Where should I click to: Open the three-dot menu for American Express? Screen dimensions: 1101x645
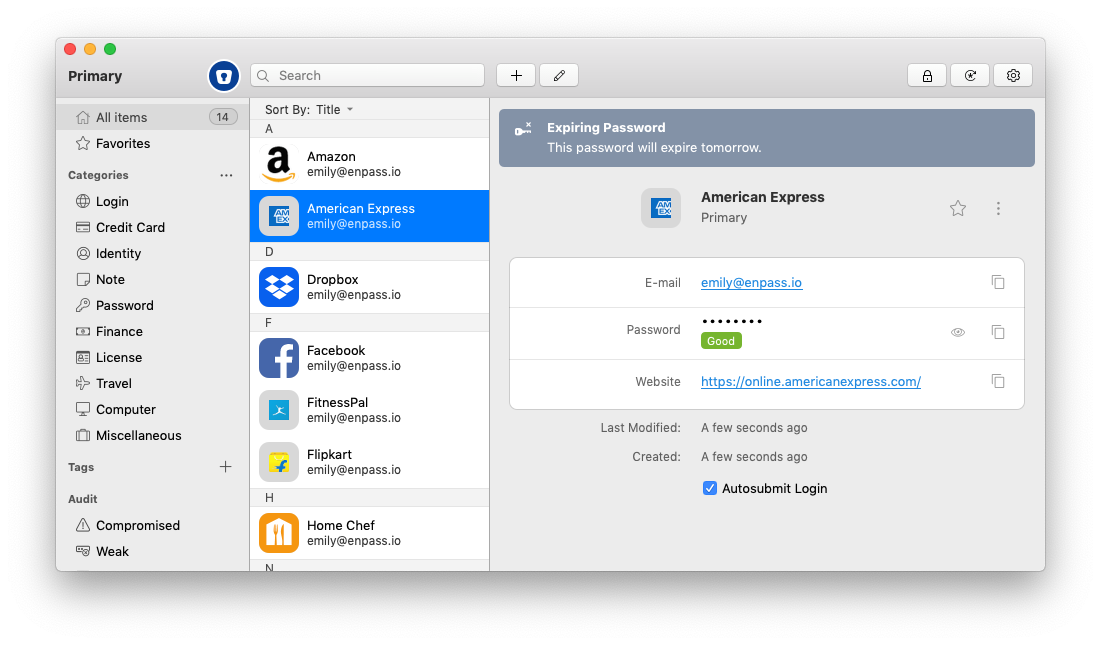coord(998,208)
